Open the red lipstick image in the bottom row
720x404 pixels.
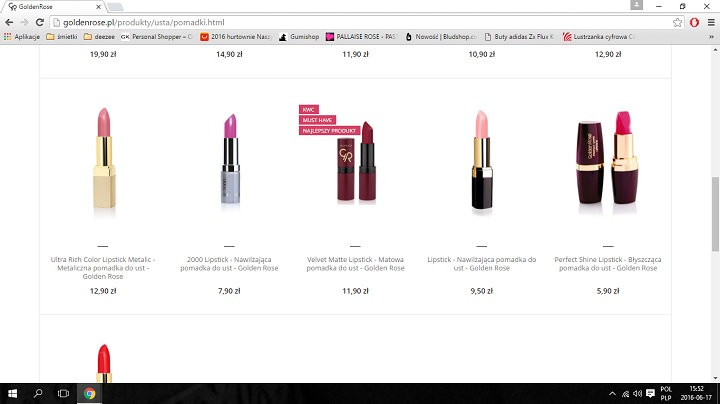pos(104,363)
